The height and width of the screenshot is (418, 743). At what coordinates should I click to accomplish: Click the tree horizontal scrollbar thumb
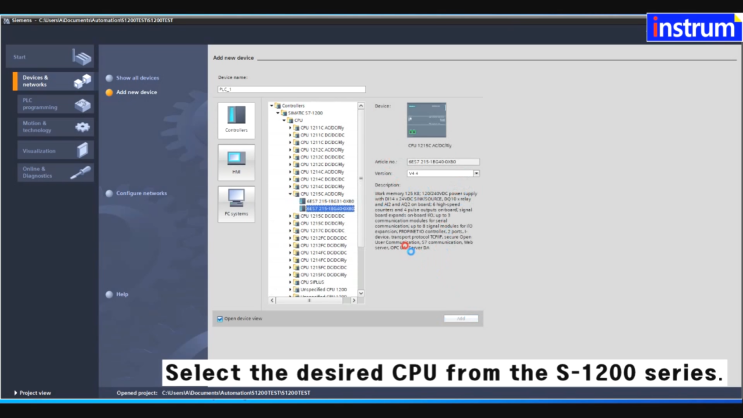click(x=309, y=300)
